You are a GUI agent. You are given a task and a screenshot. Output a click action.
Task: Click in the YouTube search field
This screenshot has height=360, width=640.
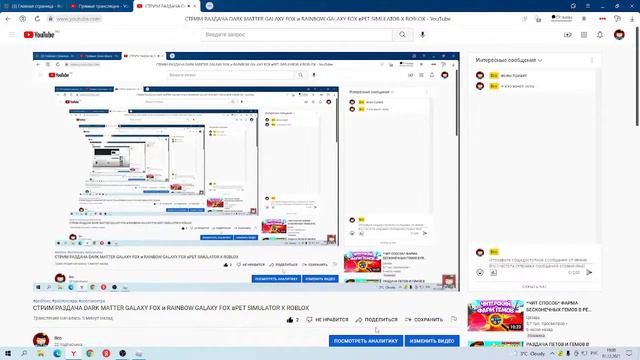pos(297,35)
